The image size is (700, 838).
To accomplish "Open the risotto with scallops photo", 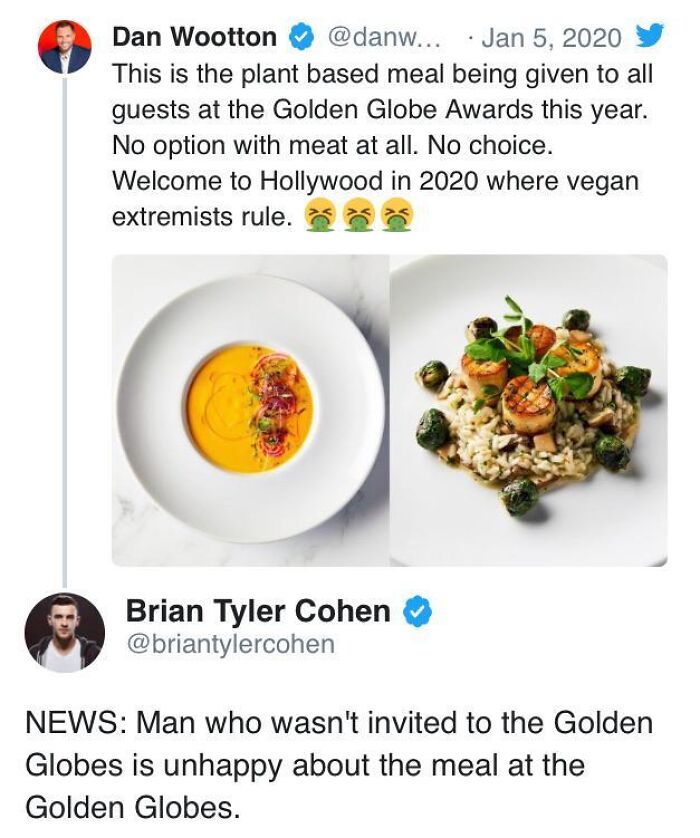I will click(x=529, y=410).
